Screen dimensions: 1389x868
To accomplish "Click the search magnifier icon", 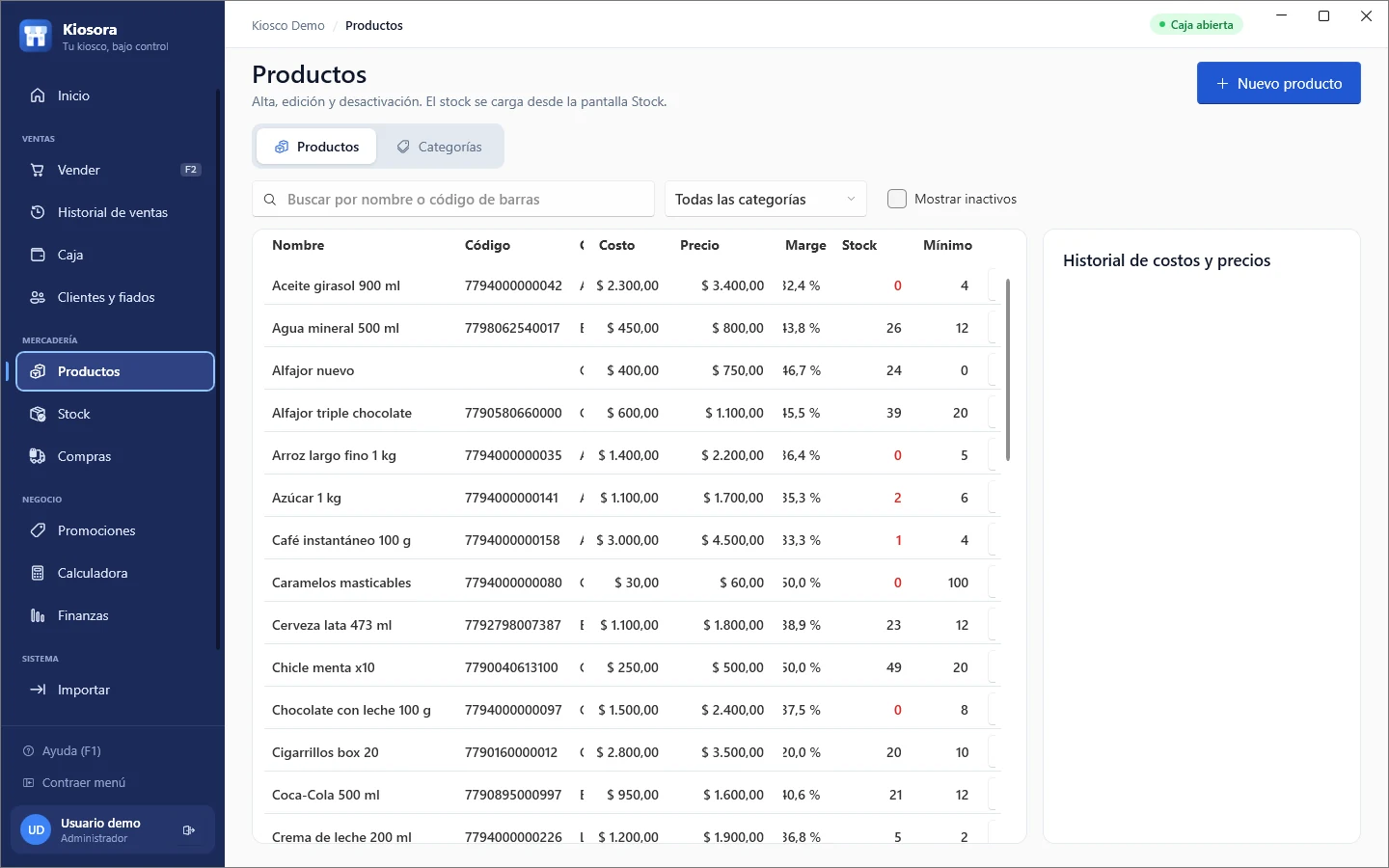I will coord(270,200).
